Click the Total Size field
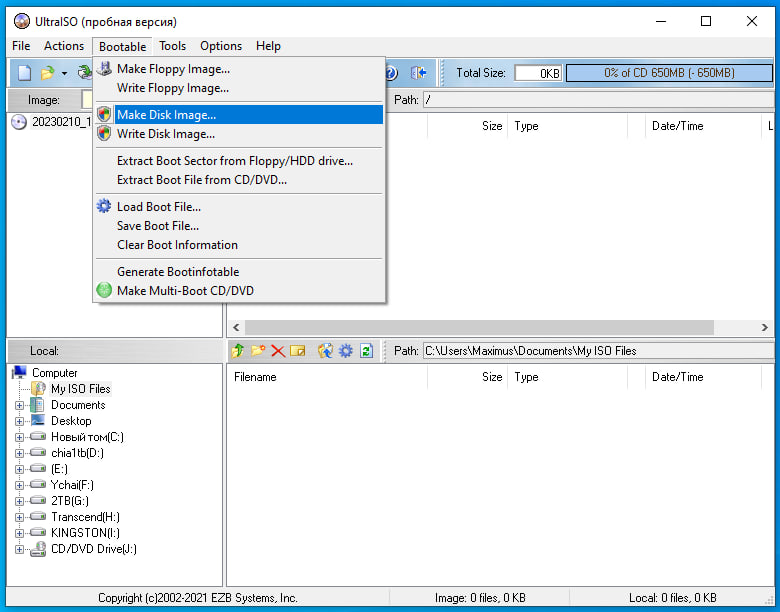The width and height of the screenshot is (780, 612). (x=538, y=73)
